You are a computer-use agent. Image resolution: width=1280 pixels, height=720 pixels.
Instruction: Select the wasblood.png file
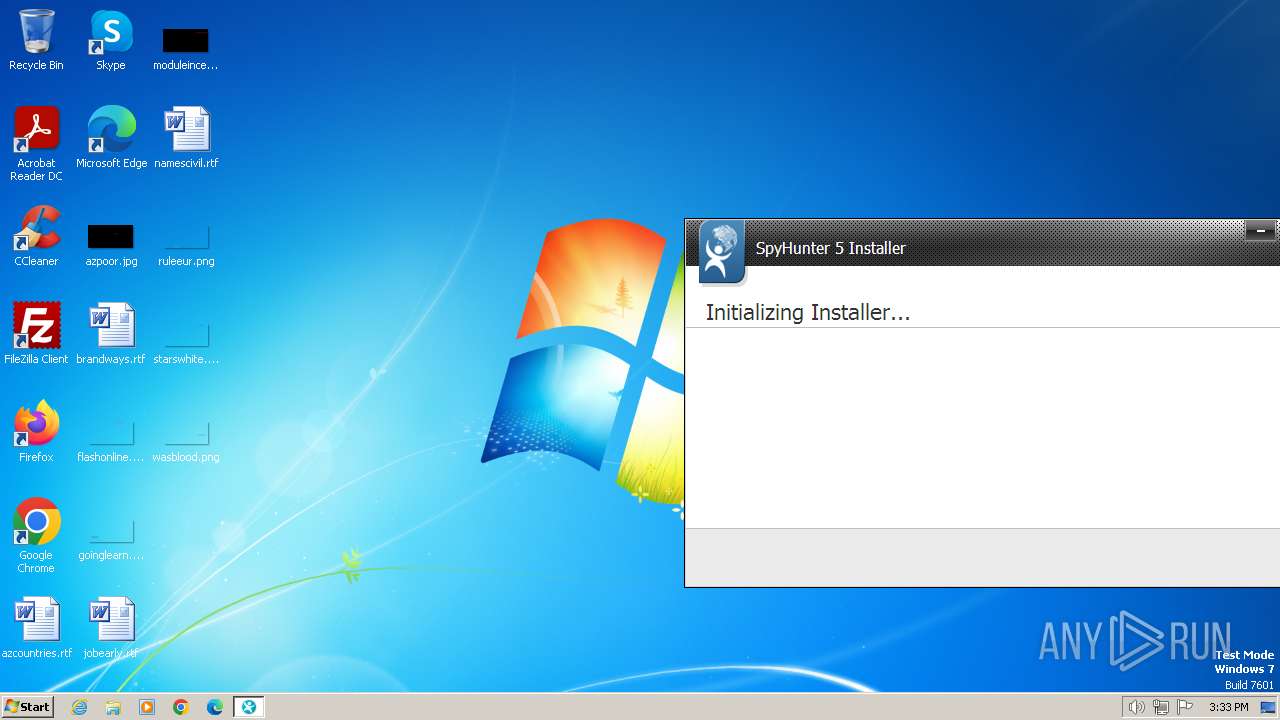[186, 441]
